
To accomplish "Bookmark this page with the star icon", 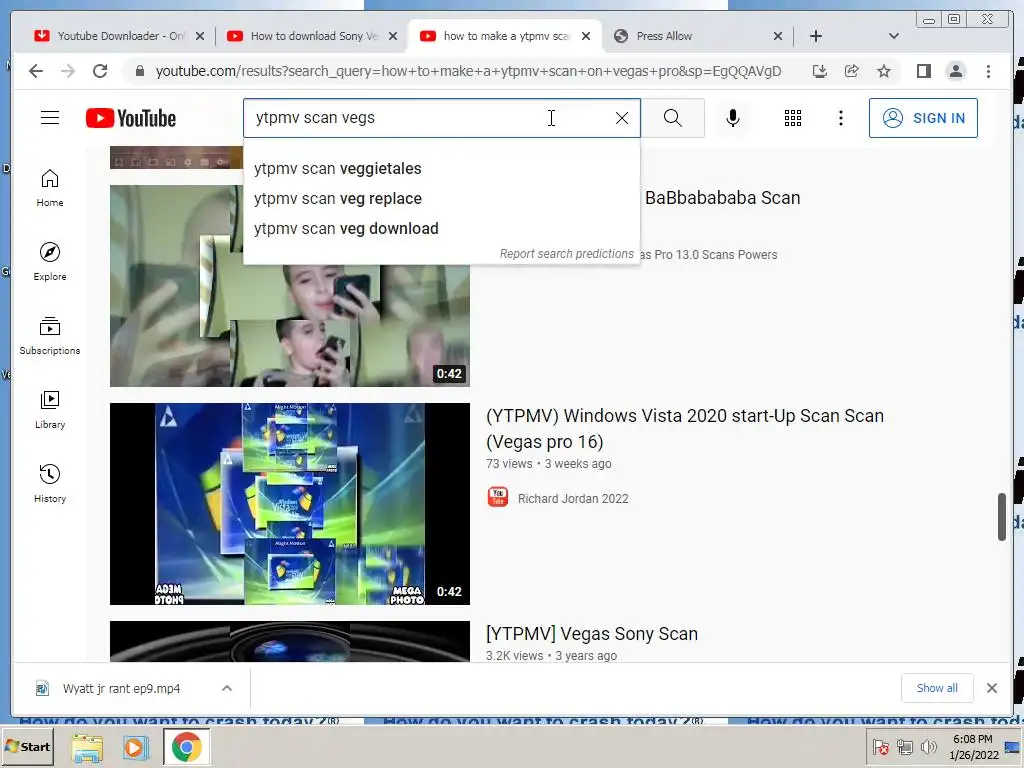I will [x=884, y=71].
